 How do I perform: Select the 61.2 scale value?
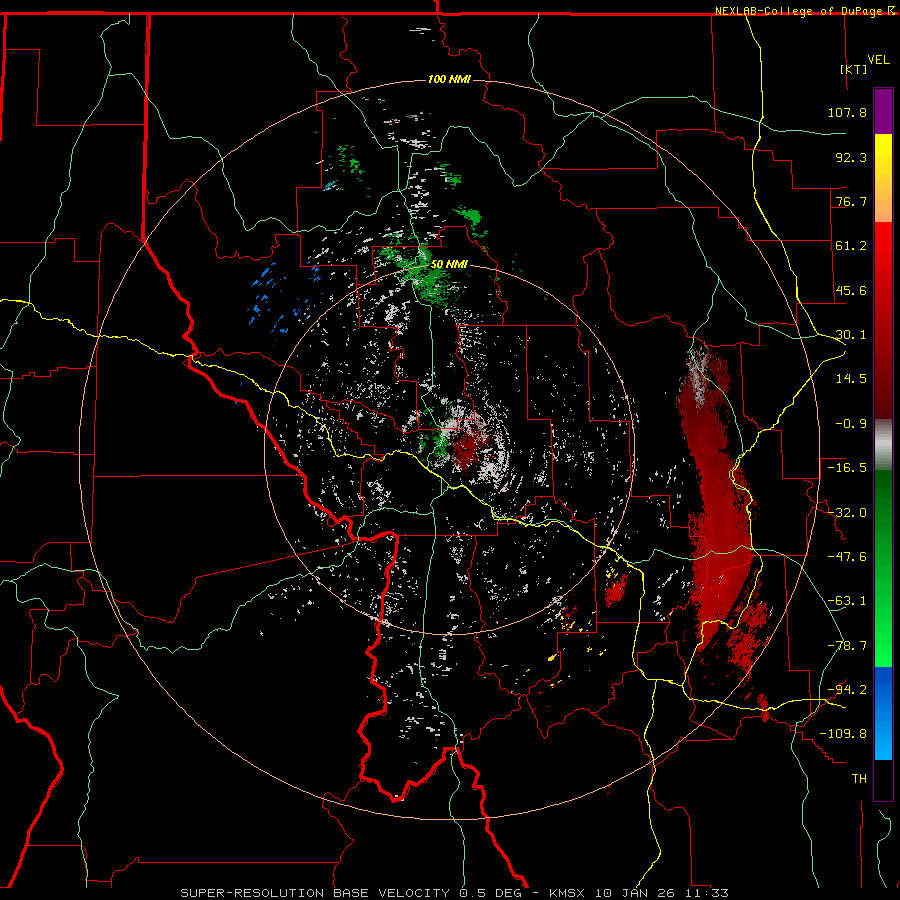pos(851,246)
